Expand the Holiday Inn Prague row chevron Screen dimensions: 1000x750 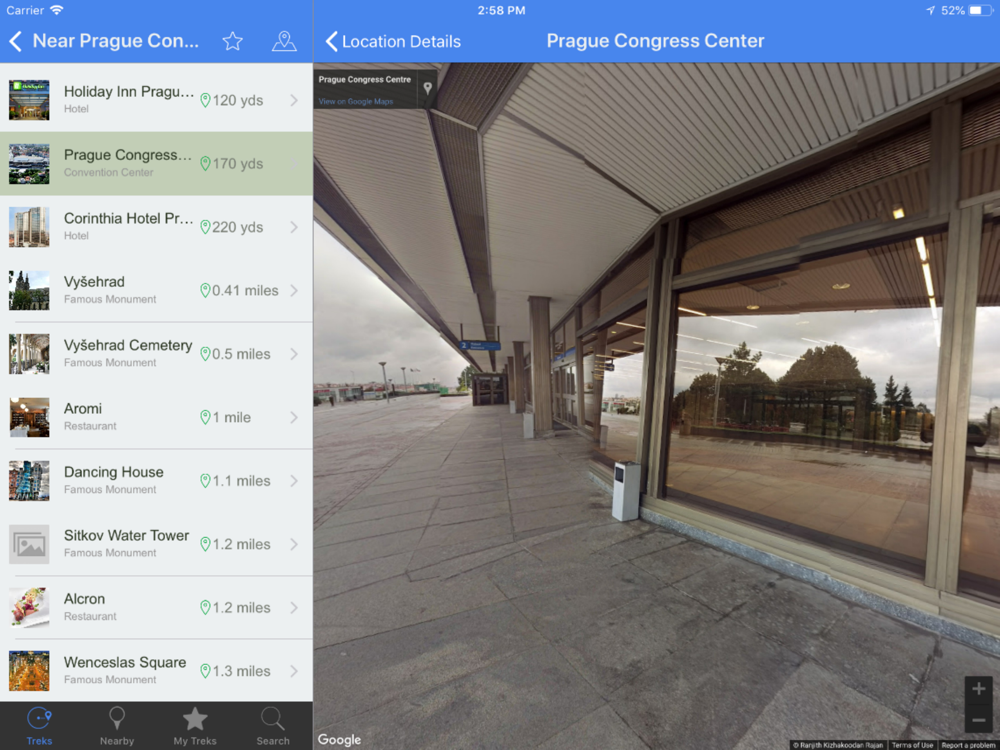(x=294, y=100)
